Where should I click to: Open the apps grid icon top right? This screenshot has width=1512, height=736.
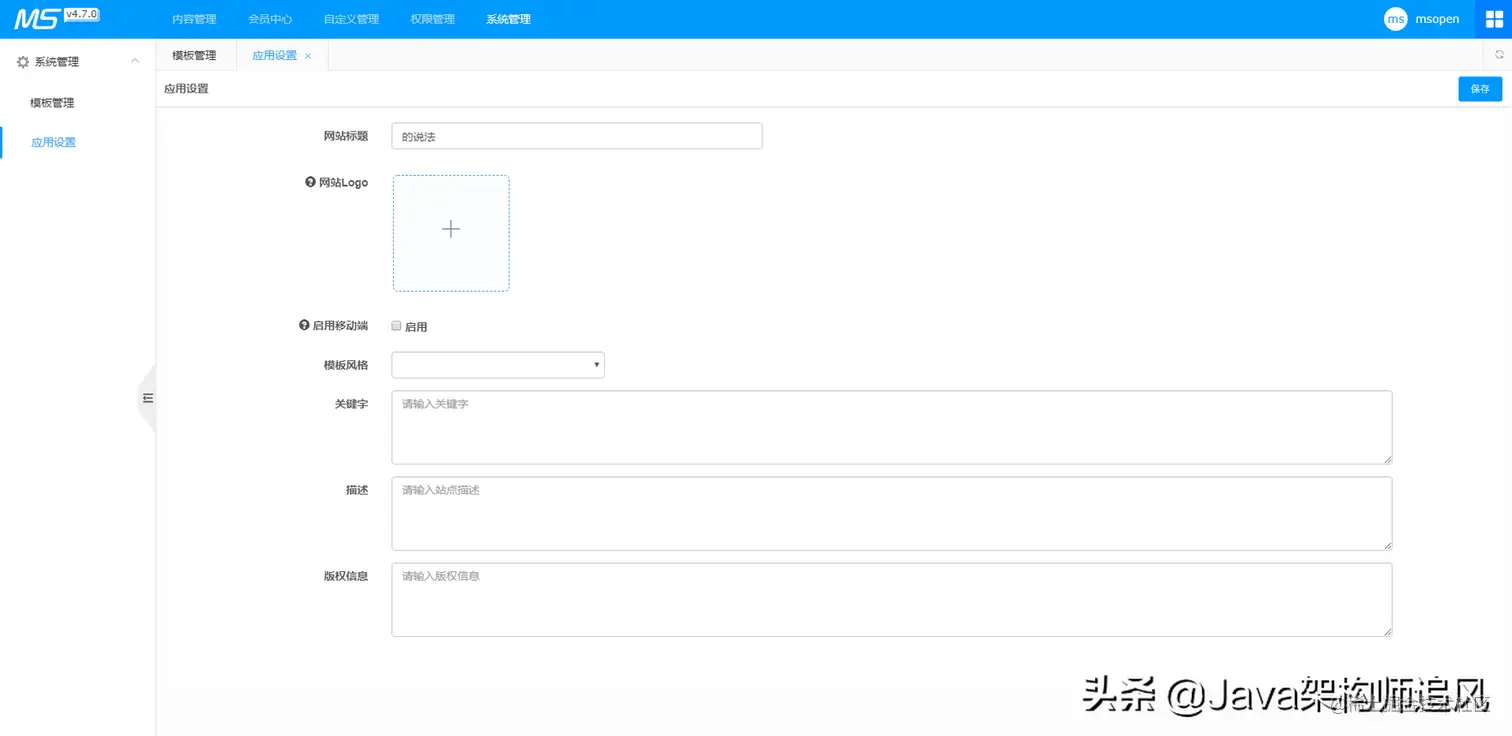coord(1494,18)
